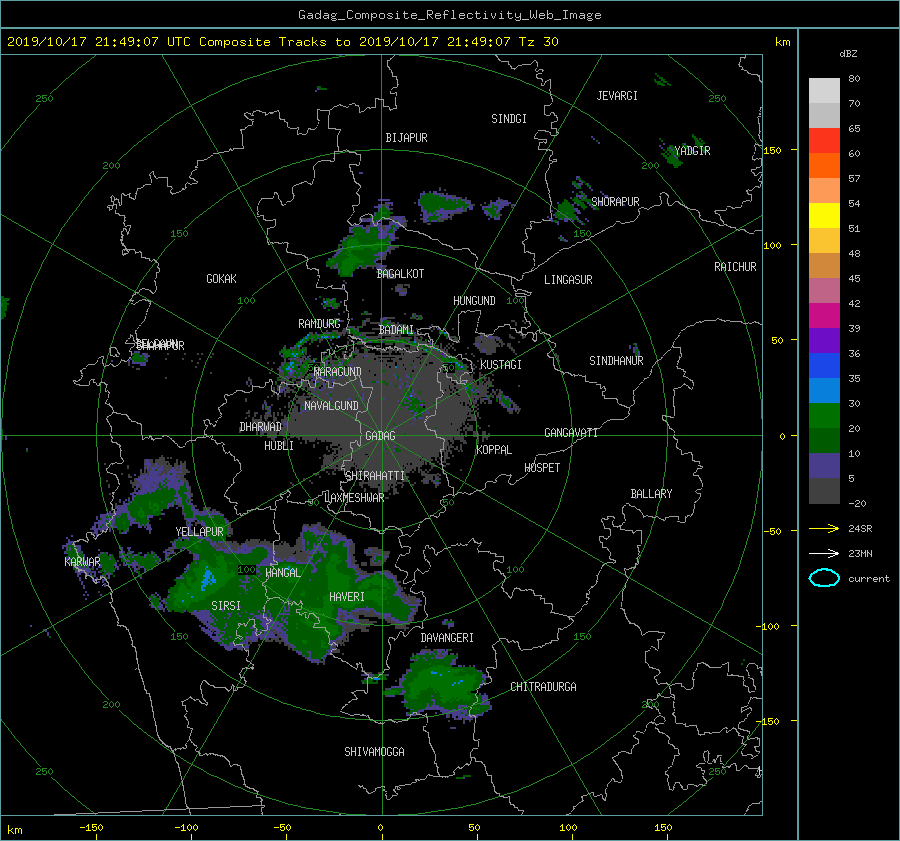
Task: Click the LINGASUR city label
Action: [x=568, y=280]
